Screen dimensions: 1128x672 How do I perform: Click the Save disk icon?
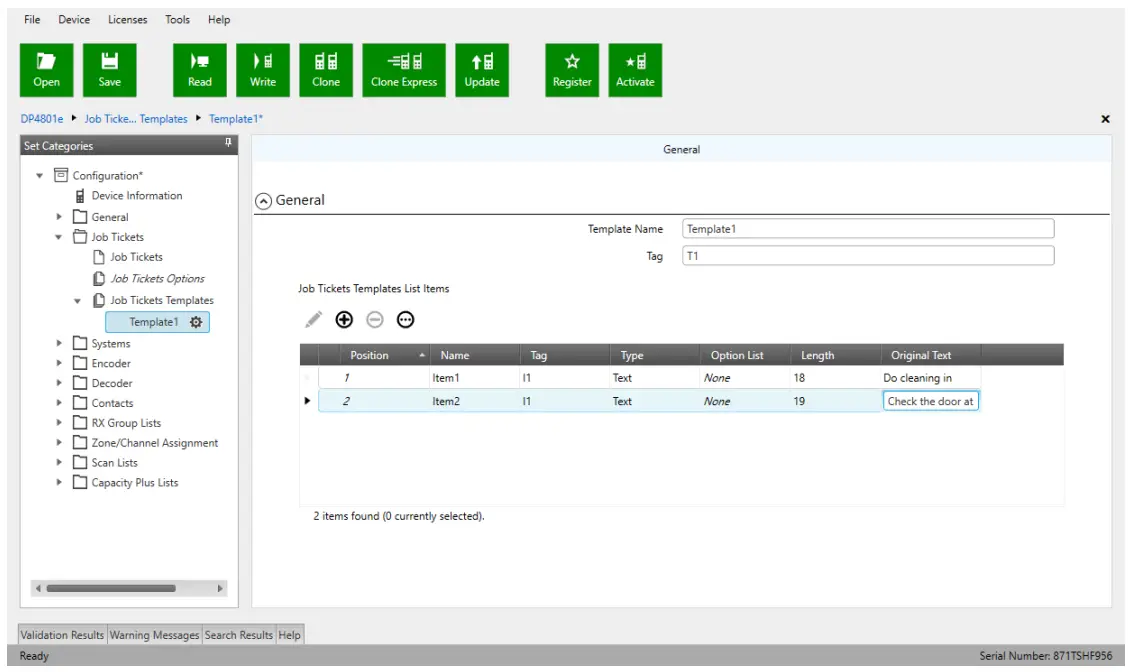(x=110, y=70)
